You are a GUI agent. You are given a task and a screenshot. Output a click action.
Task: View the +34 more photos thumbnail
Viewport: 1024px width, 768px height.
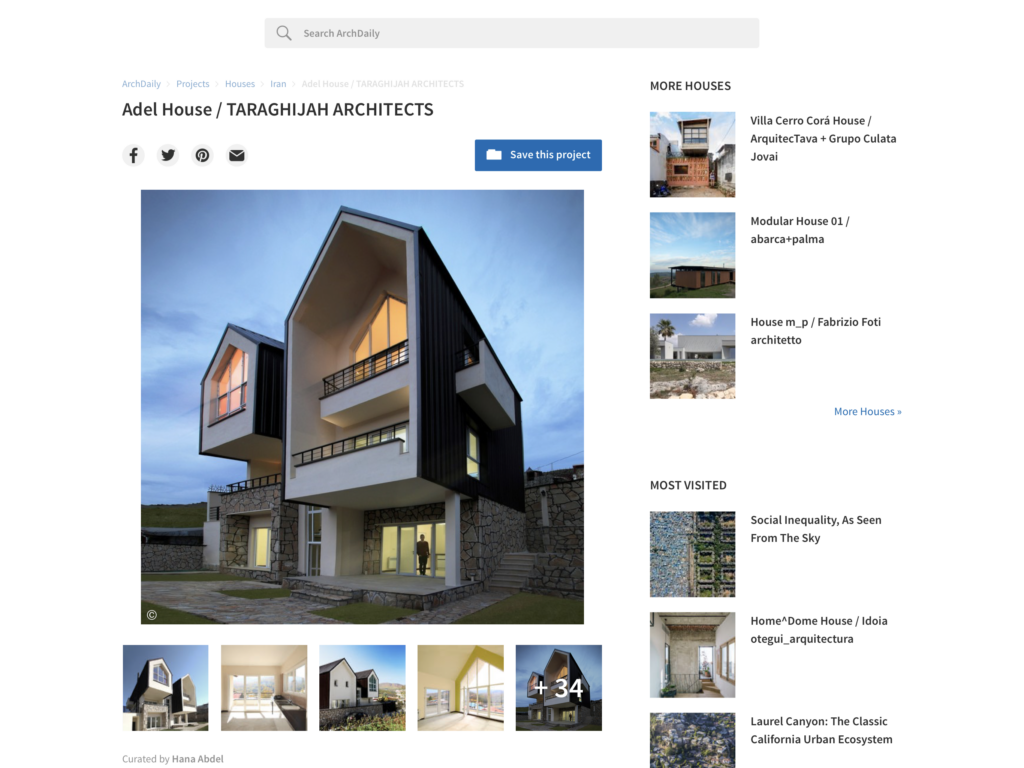click(558, 688)
